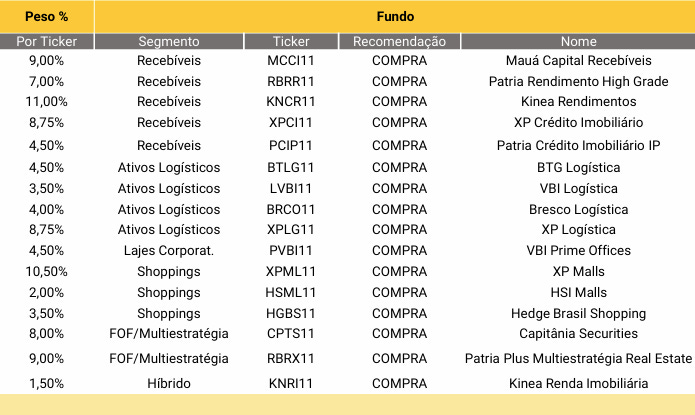Click the Kinea Rendimentos name cell
This screenshot has width=695, height=415.
(x=578, y=102)
